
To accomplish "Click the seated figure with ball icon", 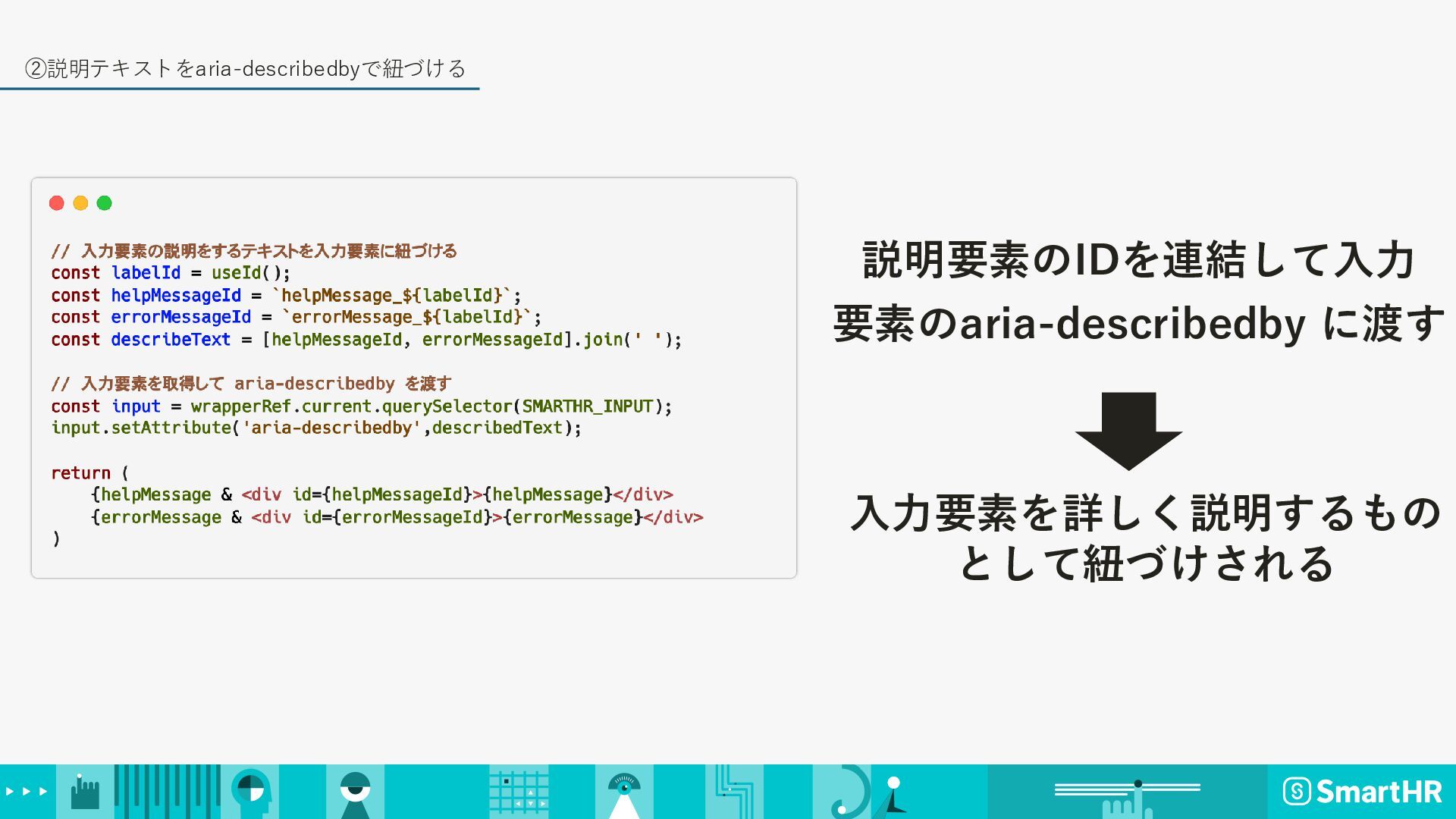I will tap(894, 793).
